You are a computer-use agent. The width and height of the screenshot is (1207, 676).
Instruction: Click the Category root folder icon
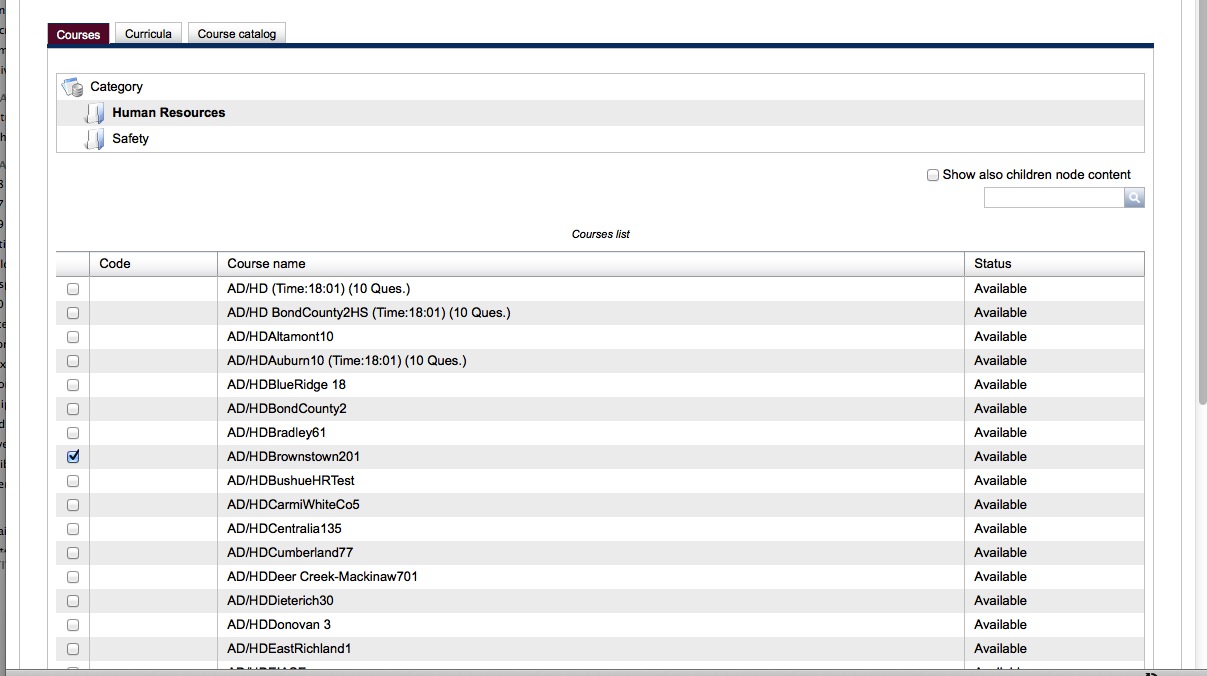tap(72, 87)
